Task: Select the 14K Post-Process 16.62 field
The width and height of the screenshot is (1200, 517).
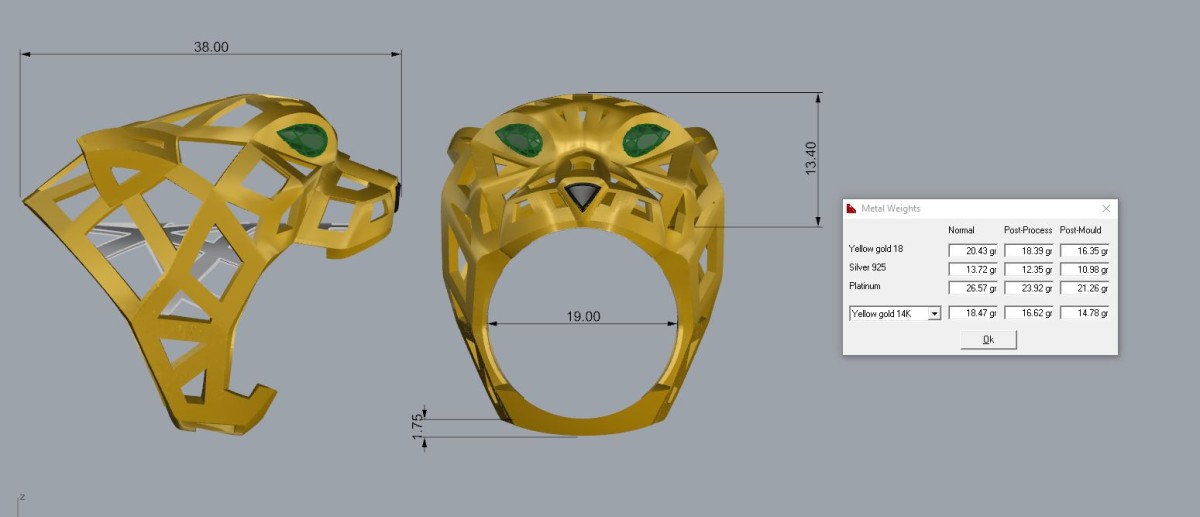Action: click(1029, 313)
